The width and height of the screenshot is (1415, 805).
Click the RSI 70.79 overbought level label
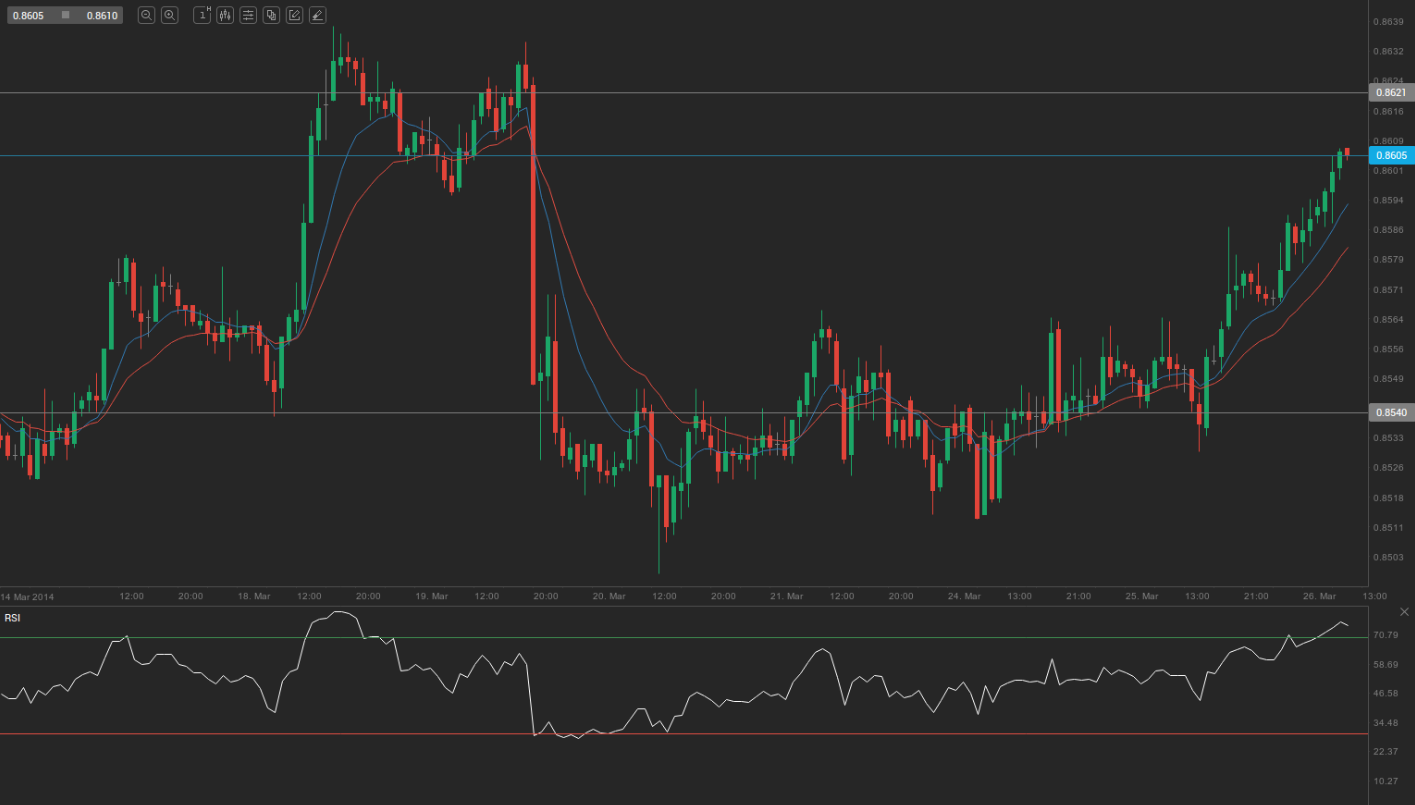pyautogui.click(x=1385, y=635)
